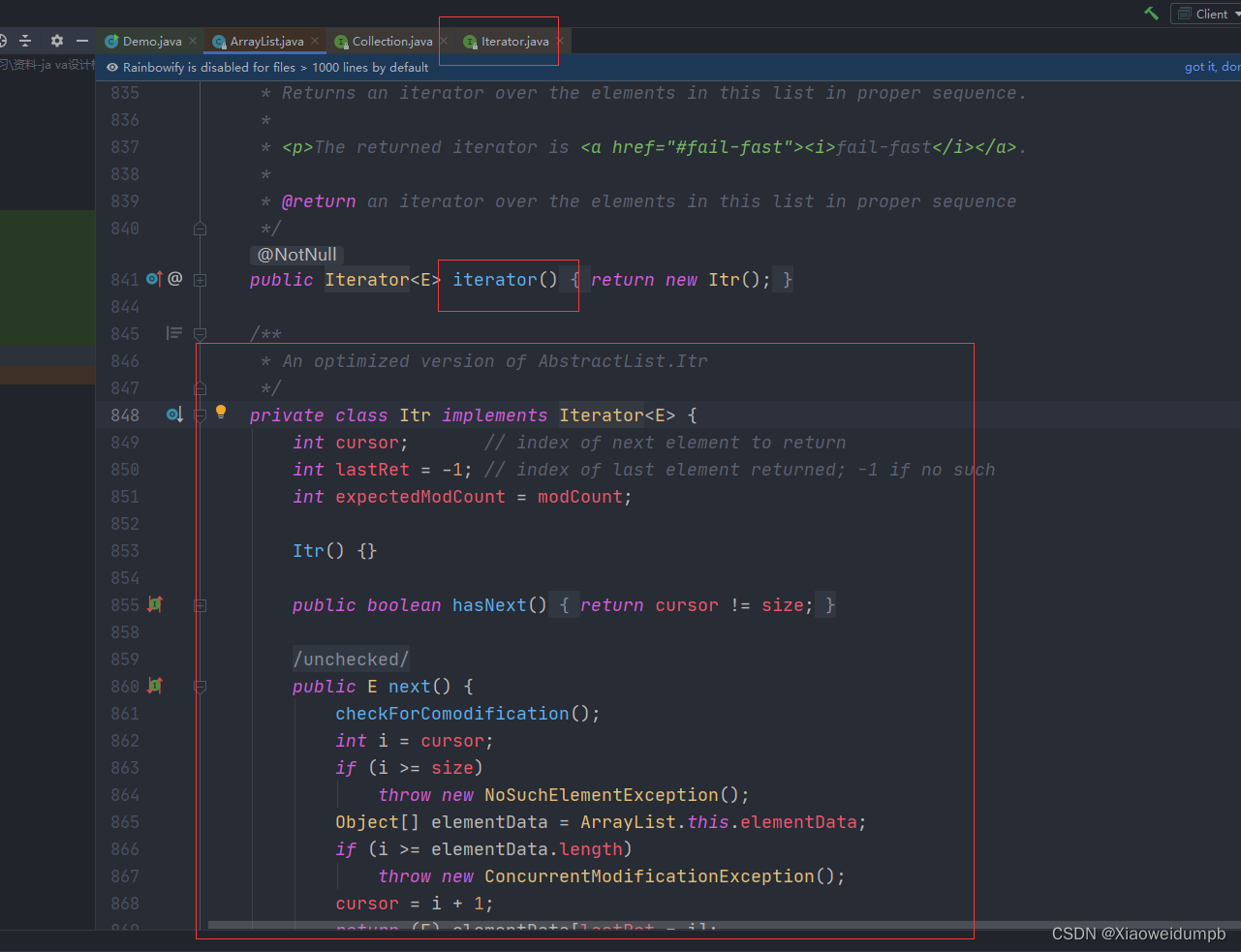The height and width of the screenshot is (952, 1241).
Task: Click the yellow lightbulb intention icon
Action: 221,413
